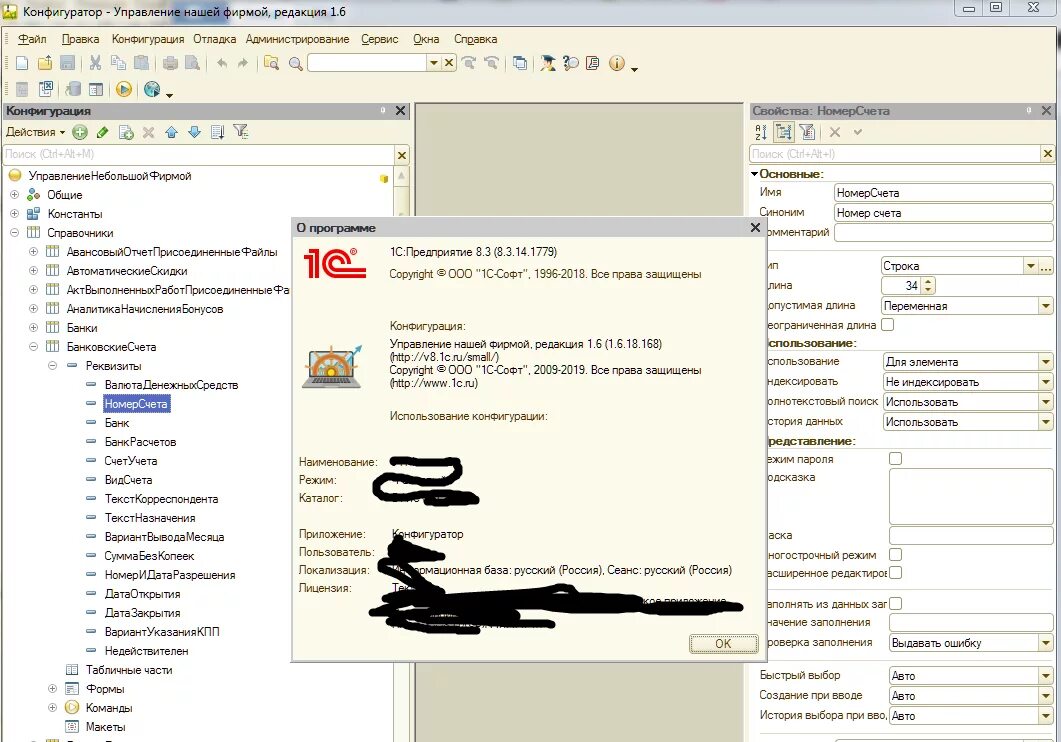Clear the Конфигурация search field X

[x=402, y=156]
